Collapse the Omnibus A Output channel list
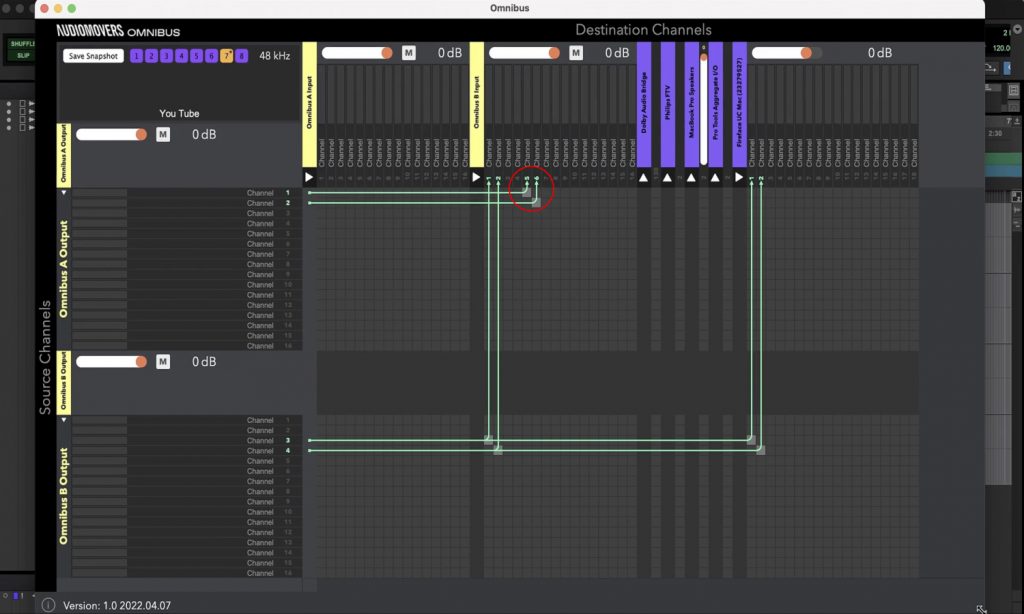 (x=63, y=193)
